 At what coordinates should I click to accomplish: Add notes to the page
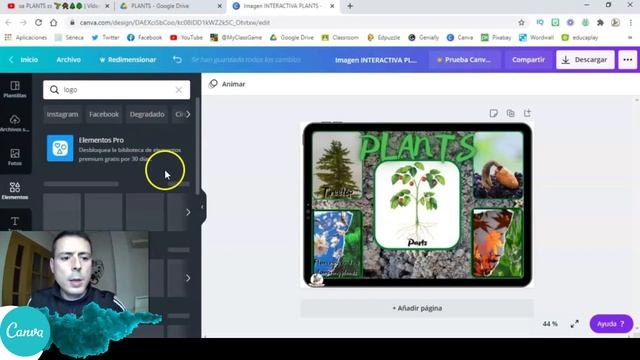493,113
